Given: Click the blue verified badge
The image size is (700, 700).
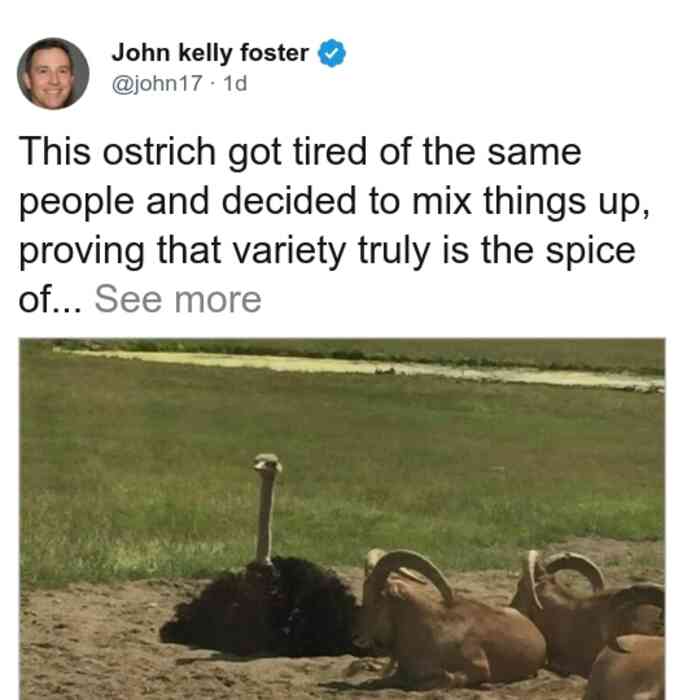Looking at the screenshot, I should [331, 53].
